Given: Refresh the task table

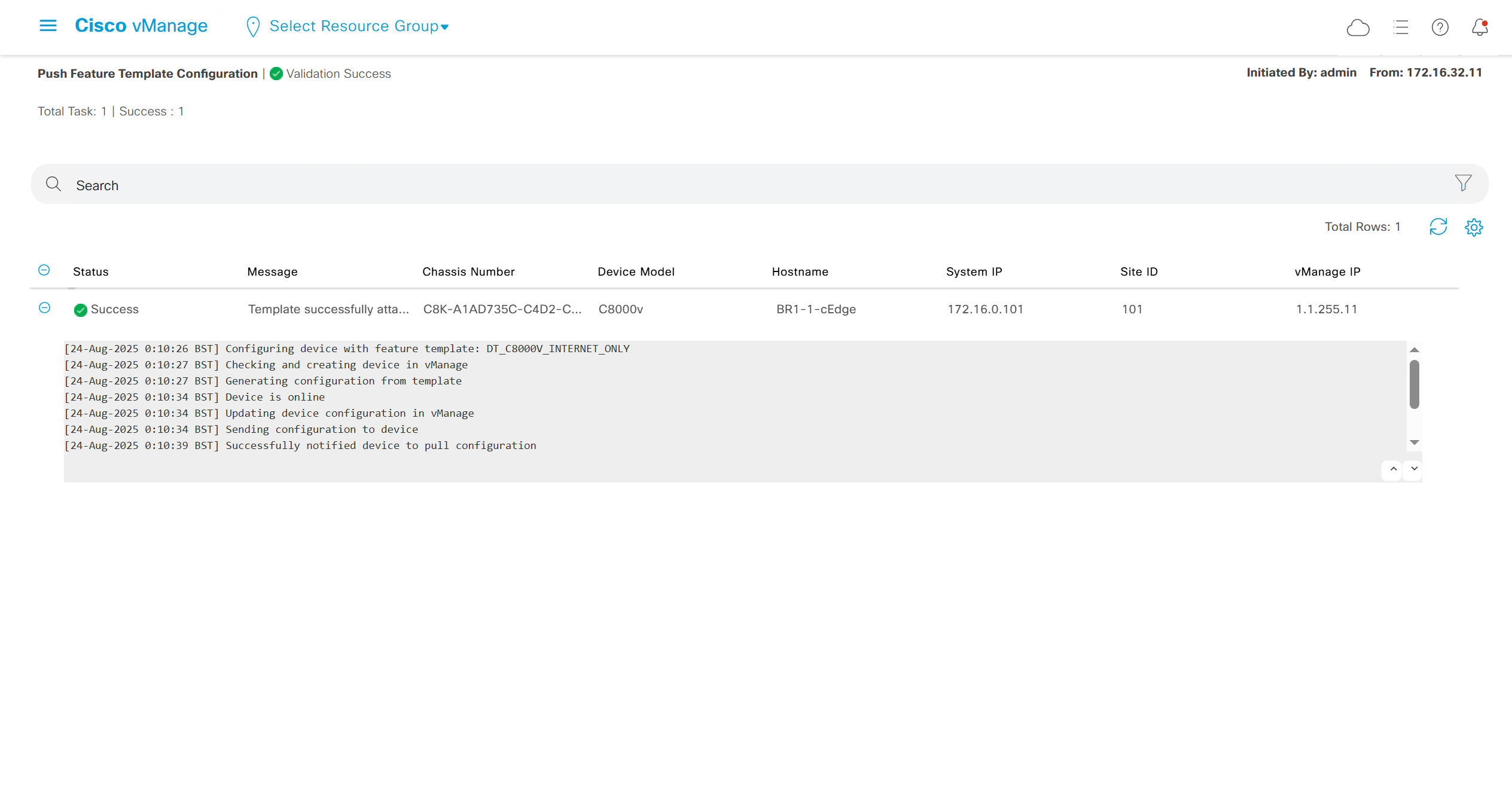Looking at the screenshot, I should tap(1438, 227).
